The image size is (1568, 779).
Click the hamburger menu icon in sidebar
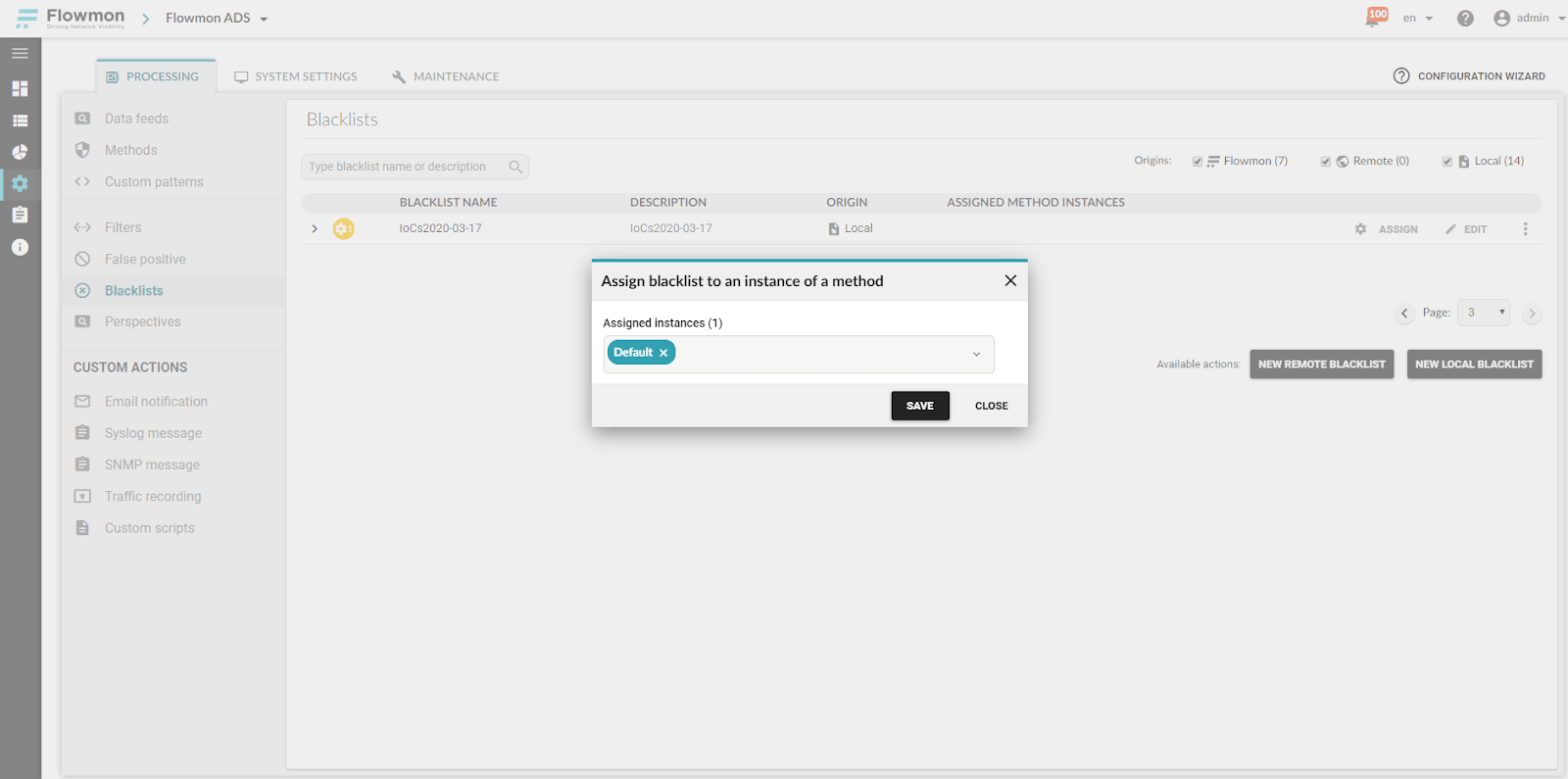(20, 53)
